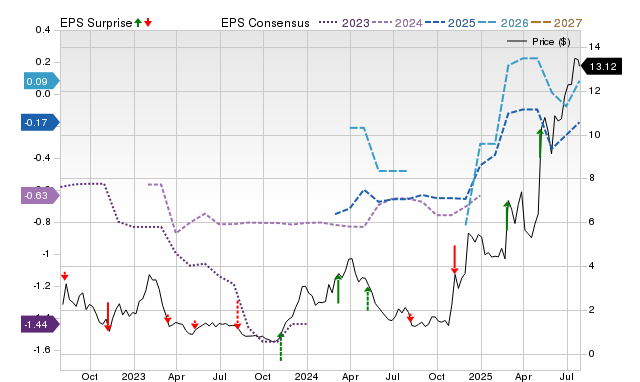Viewport: 640px width, 382px height.
Task: Click the -1.6 label on the EPS axis
Action: coord(41,350)
